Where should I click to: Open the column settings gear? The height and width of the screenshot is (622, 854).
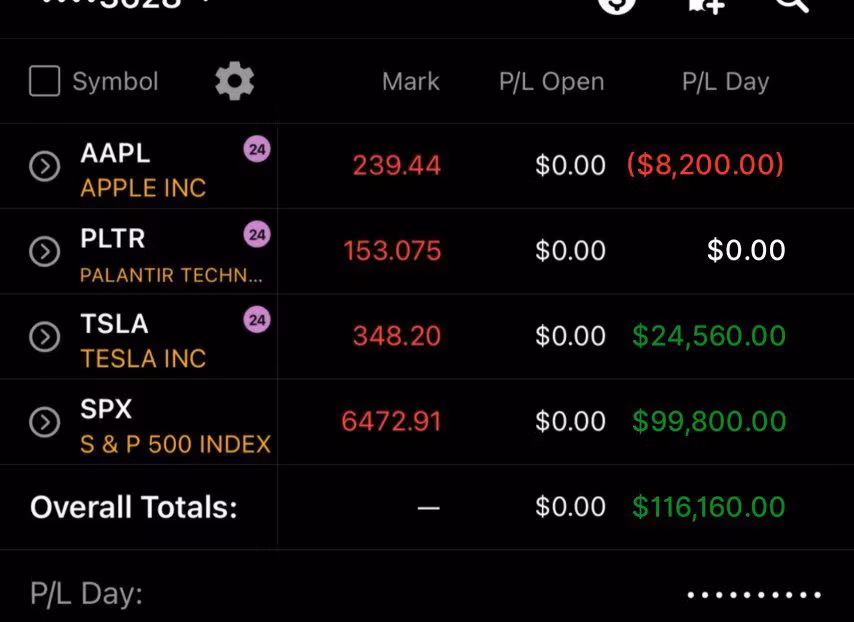point(235,81)
